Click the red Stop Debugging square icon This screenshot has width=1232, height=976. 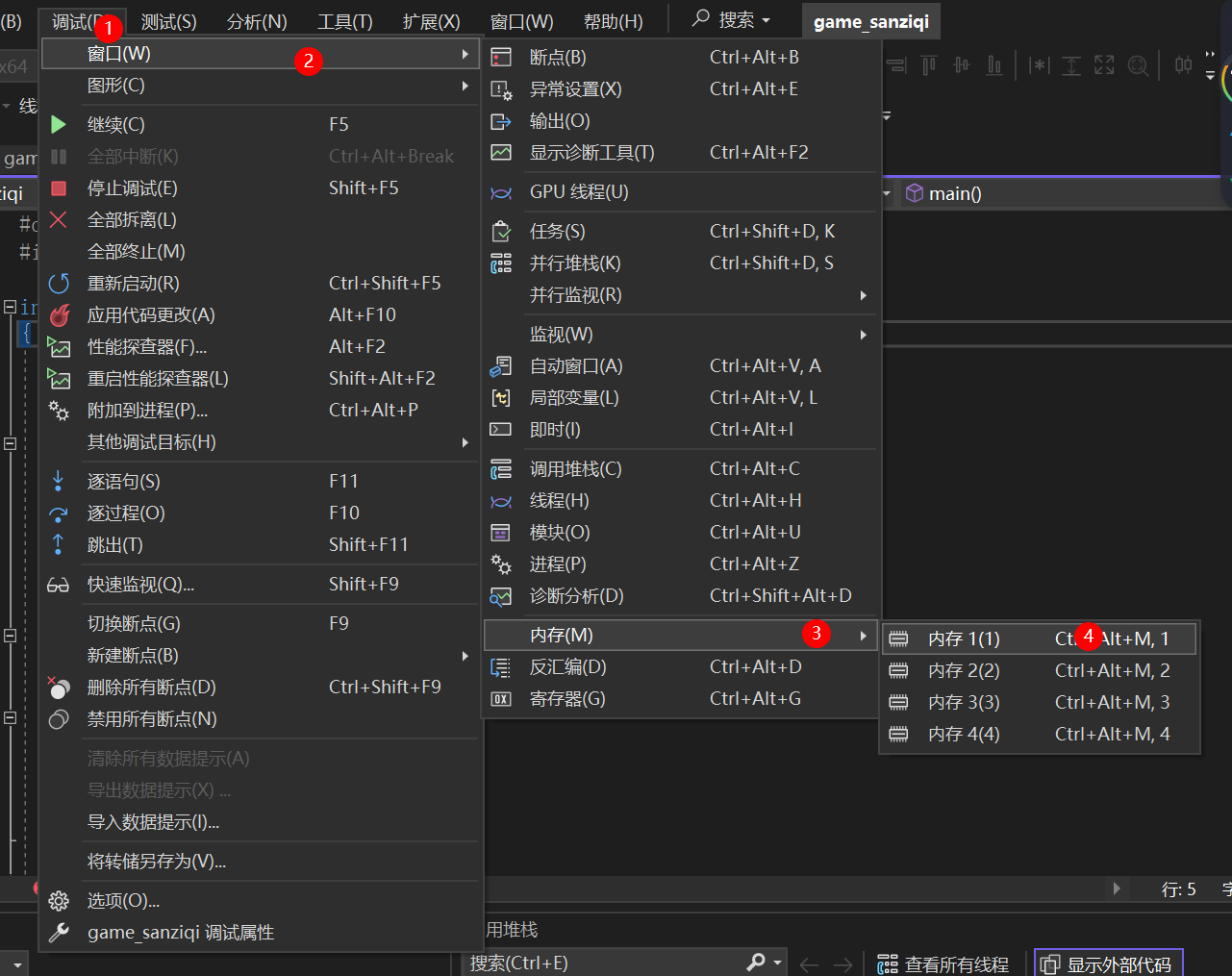[59, 188]
